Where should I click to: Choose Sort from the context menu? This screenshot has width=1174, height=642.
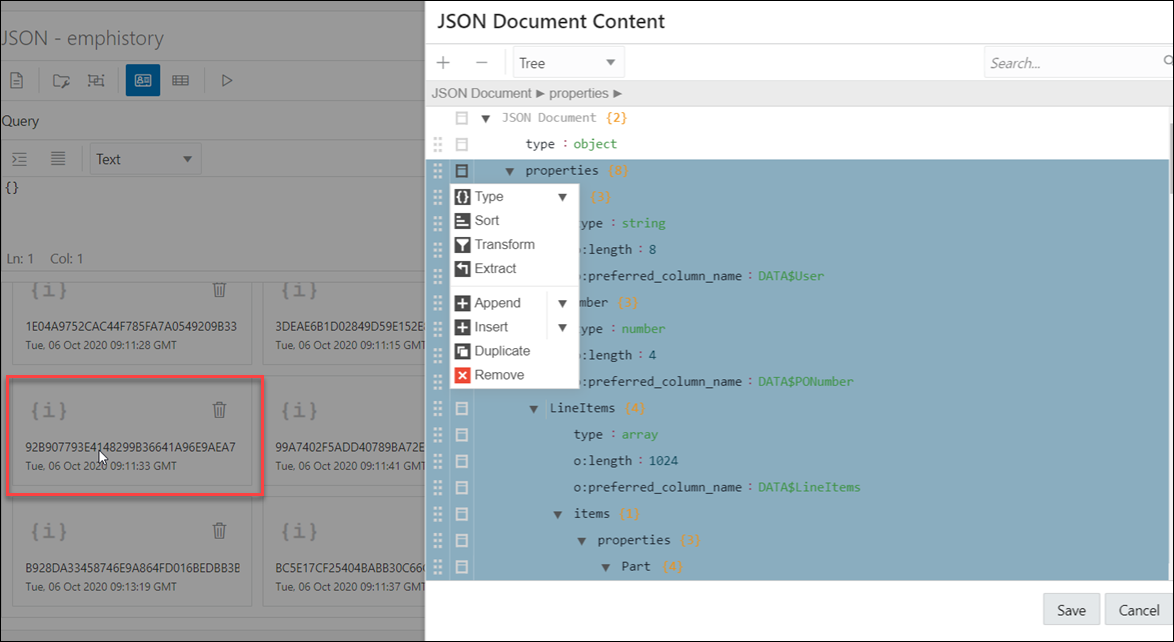[x=487, y=220]
